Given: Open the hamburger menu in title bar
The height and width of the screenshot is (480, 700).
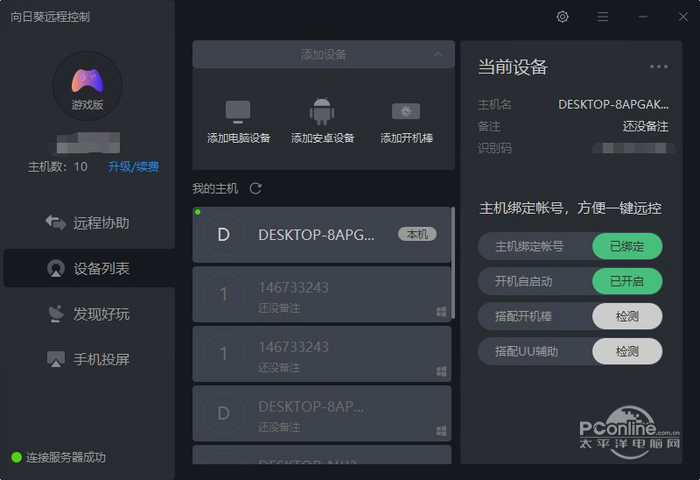Looking at the screenshot, I should coord(603,17).
